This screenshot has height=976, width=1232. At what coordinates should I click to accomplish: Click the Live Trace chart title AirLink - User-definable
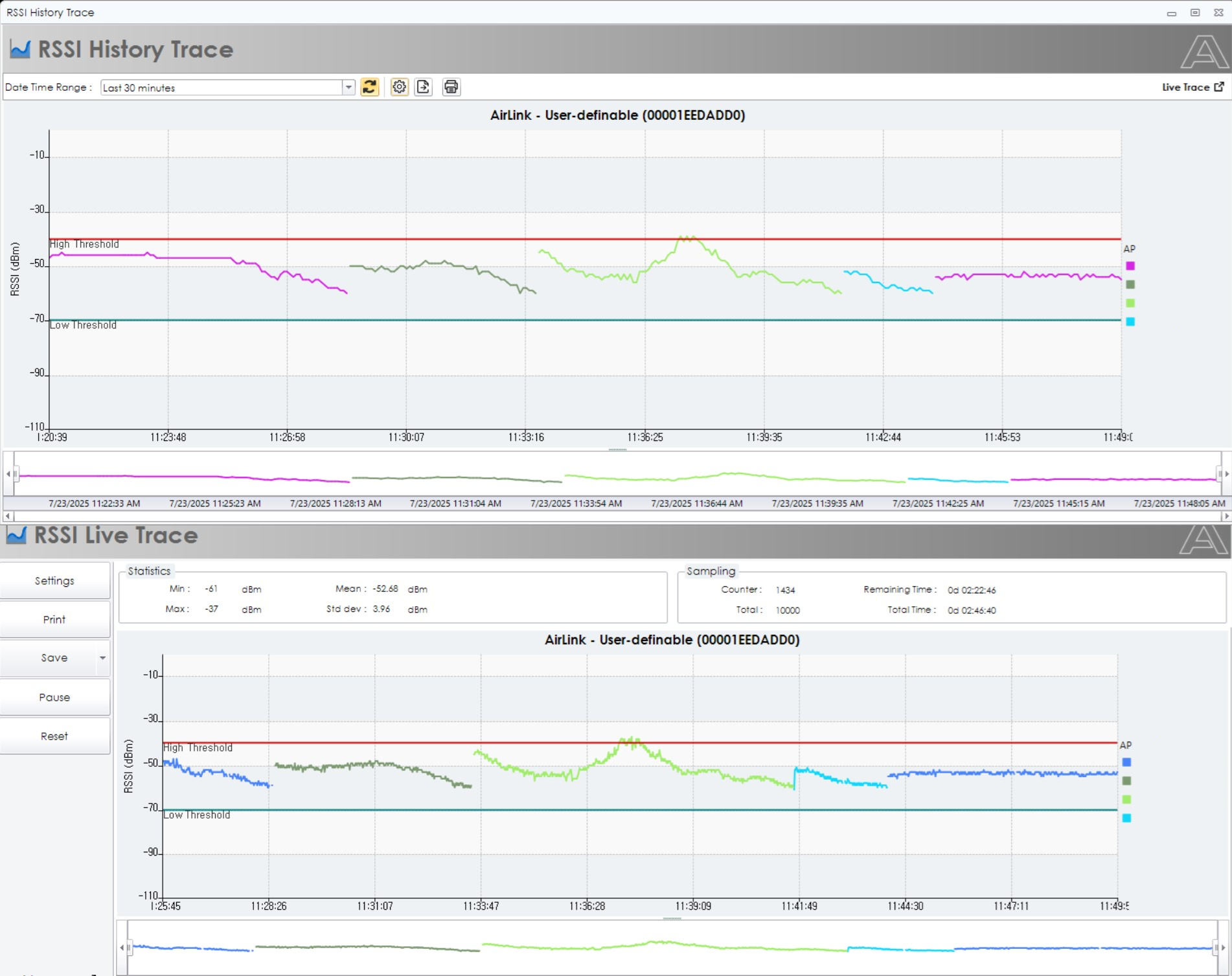click(672, 640)
